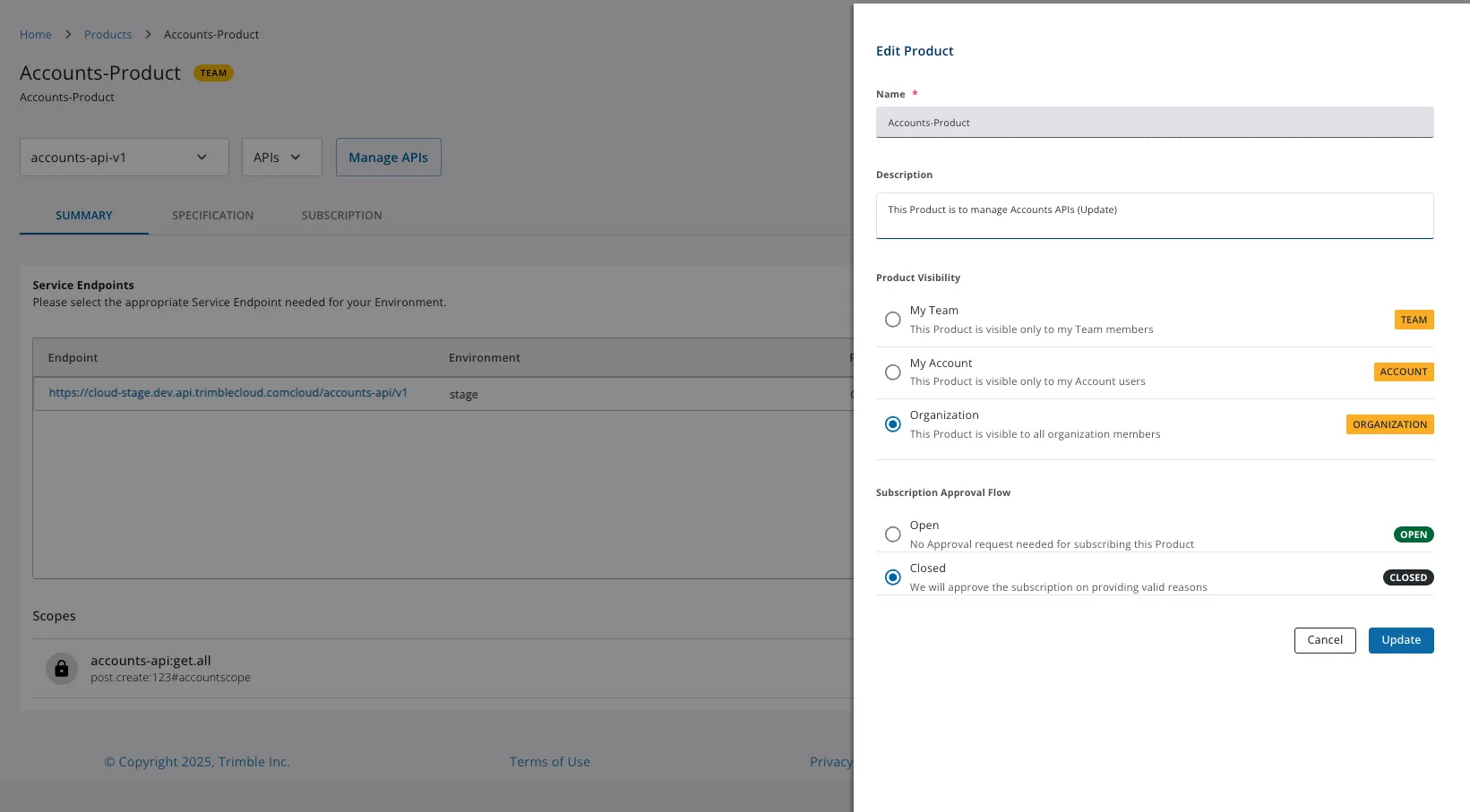
Task: Click the Description text area
Action: click(x=1155, y=216)
